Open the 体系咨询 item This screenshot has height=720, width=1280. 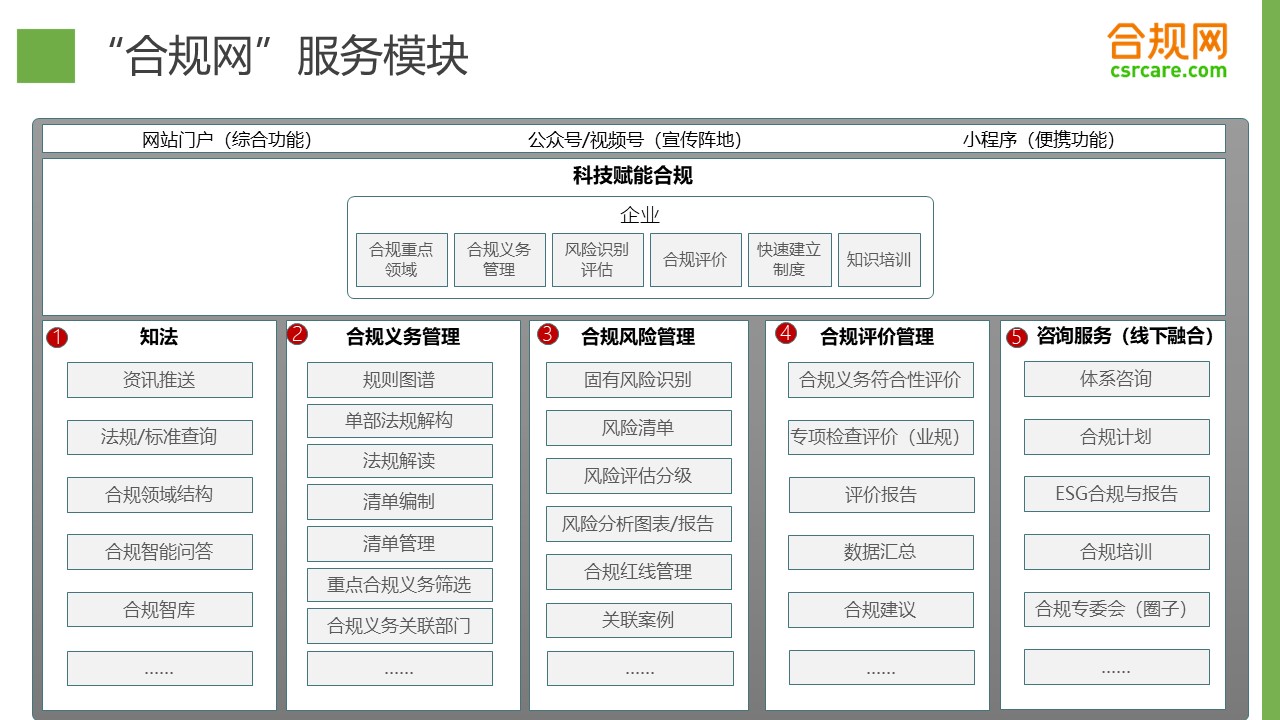[1117, 379]
